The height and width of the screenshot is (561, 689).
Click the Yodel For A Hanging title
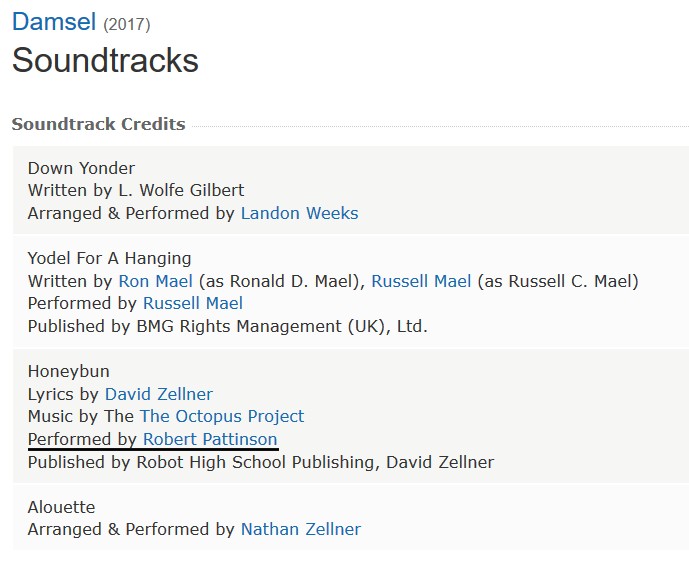click(x=109, y=258)
